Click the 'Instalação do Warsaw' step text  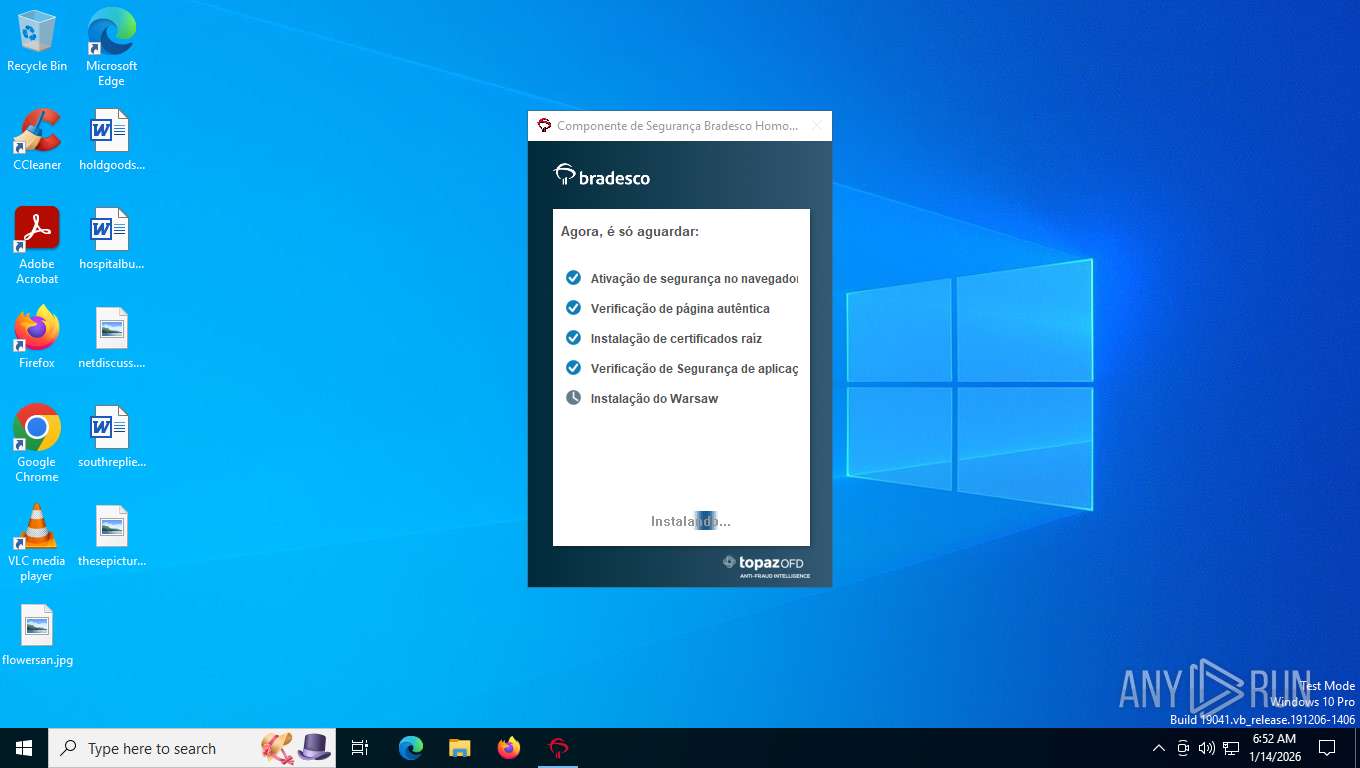654,399
